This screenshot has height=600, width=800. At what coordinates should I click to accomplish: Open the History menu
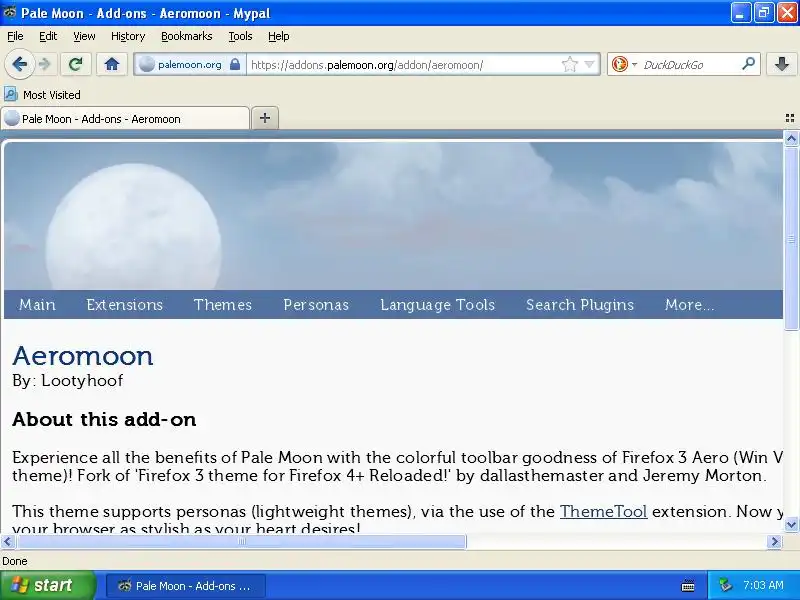tap(128, 36)
